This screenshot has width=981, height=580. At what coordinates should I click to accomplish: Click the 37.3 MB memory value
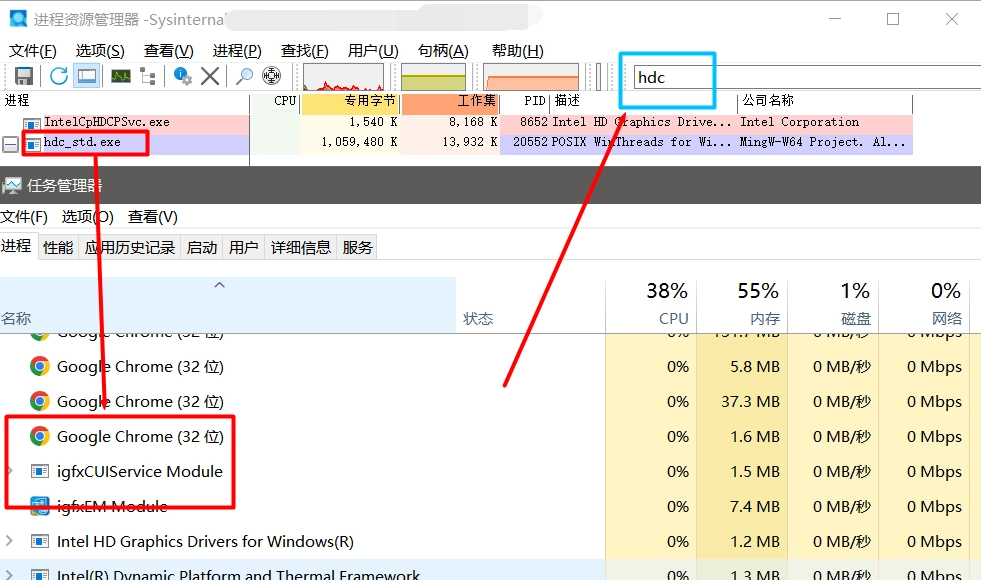tap(750, 401)
